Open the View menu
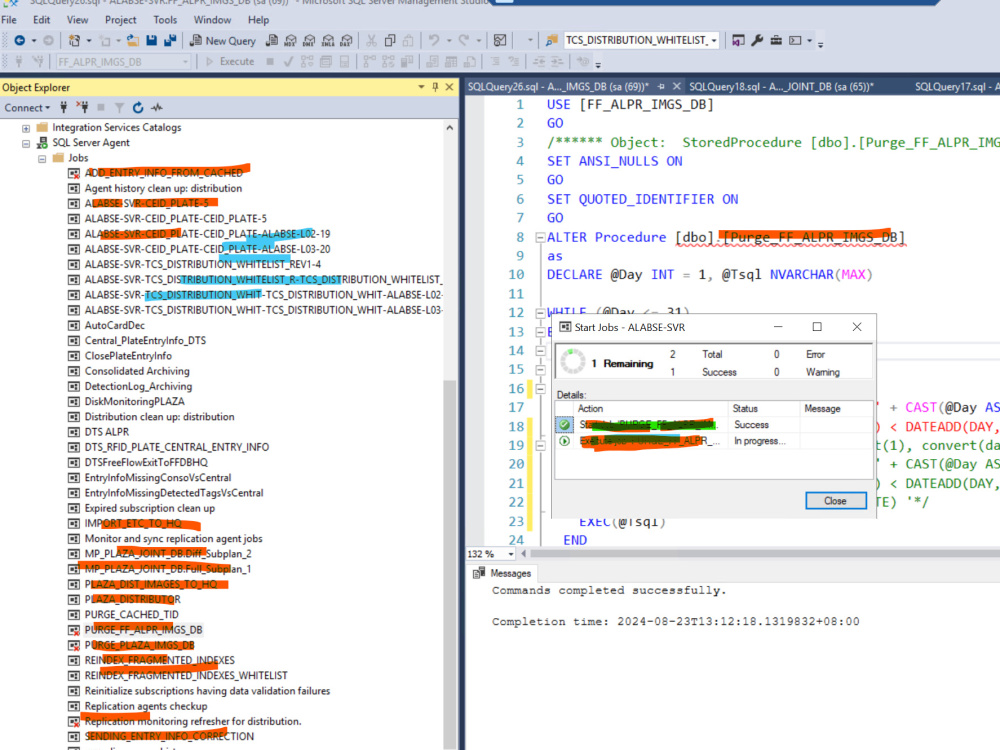 [x=77, y=20]
